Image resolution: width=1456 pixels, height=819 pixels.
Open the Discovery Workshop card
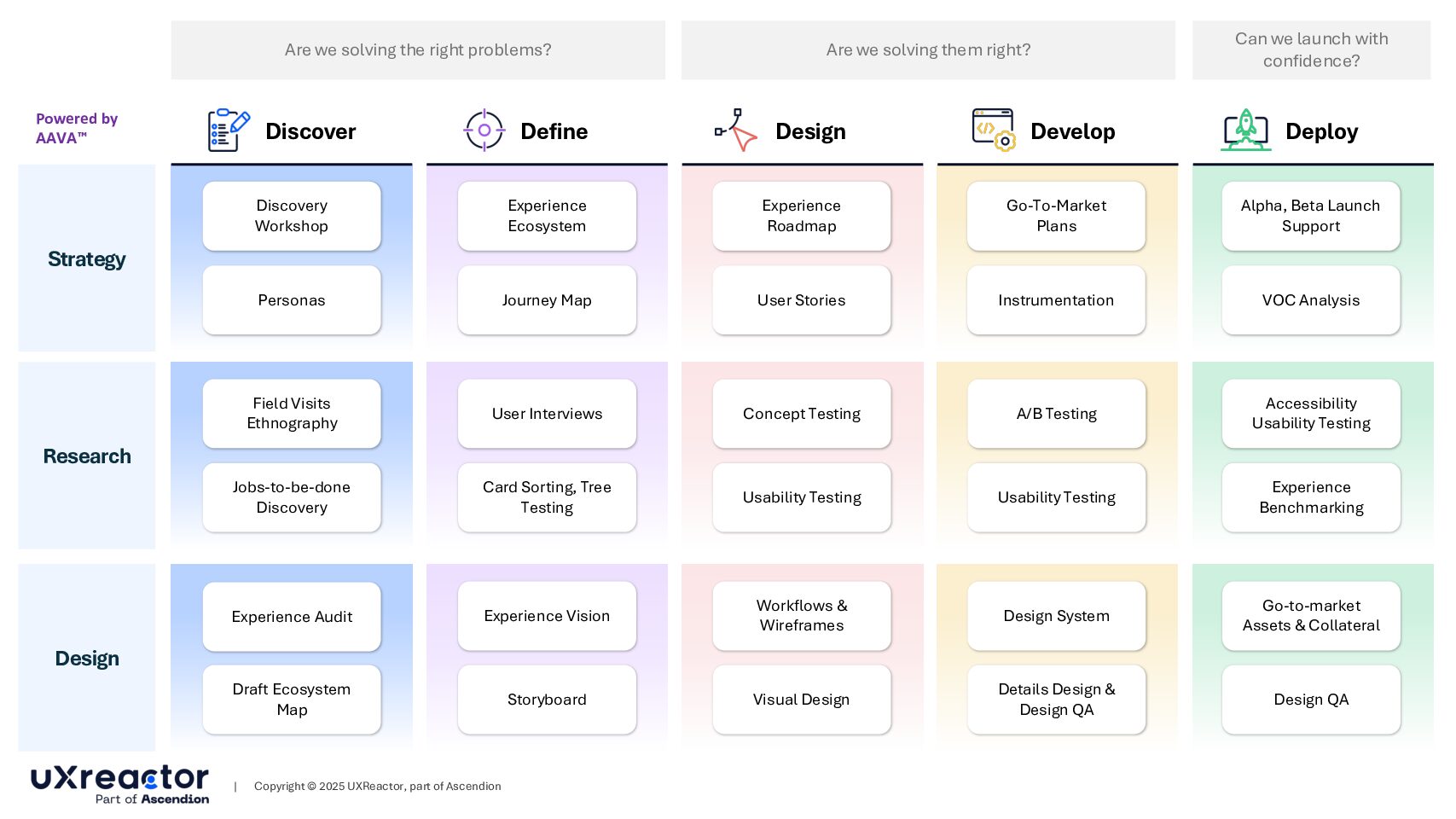tap(292, 216)
